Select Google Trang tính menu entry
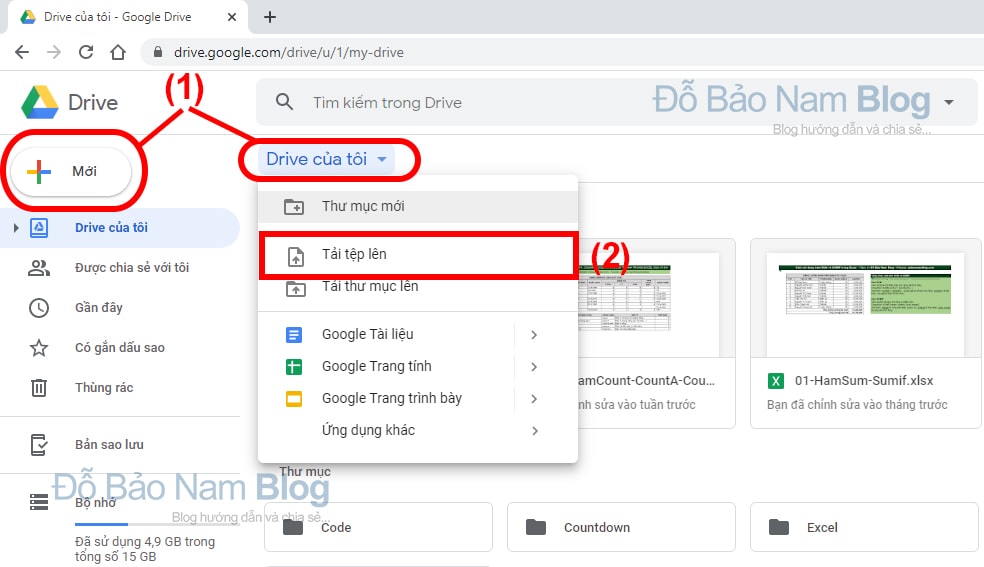The image size is (984, 567). coord(418,367)
